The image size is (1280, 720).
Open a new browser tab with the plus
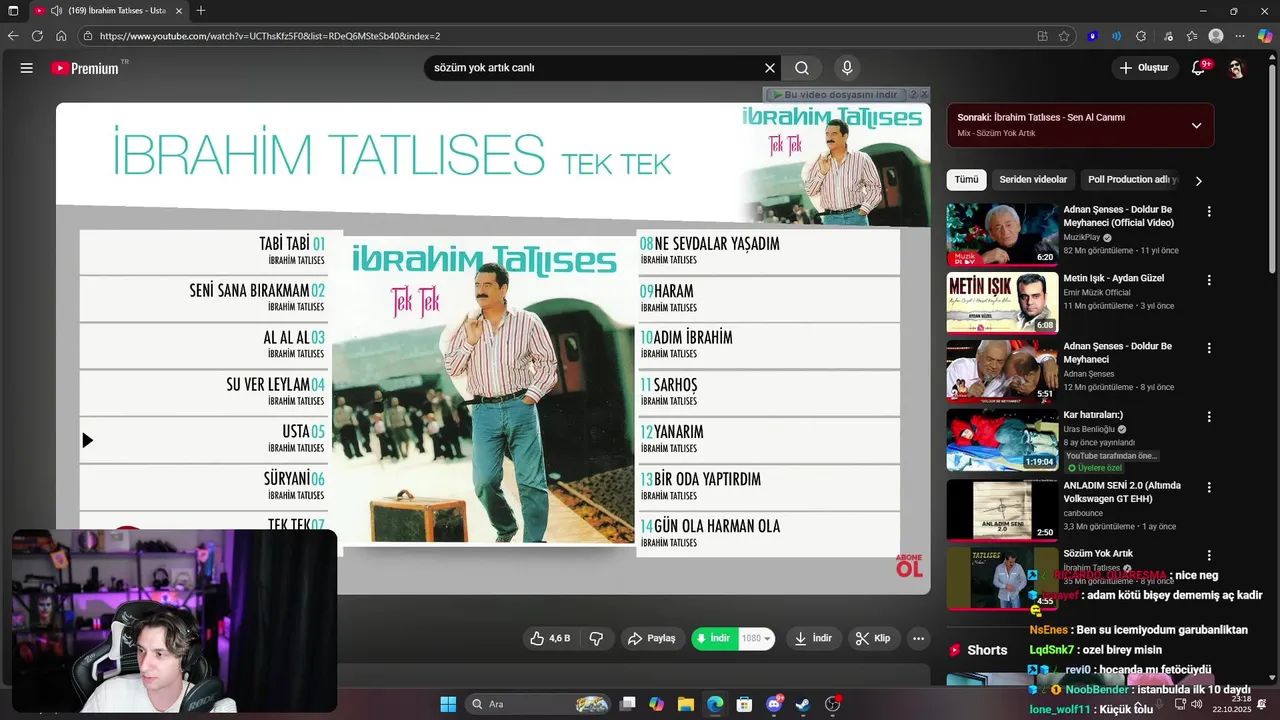point(201,10)
